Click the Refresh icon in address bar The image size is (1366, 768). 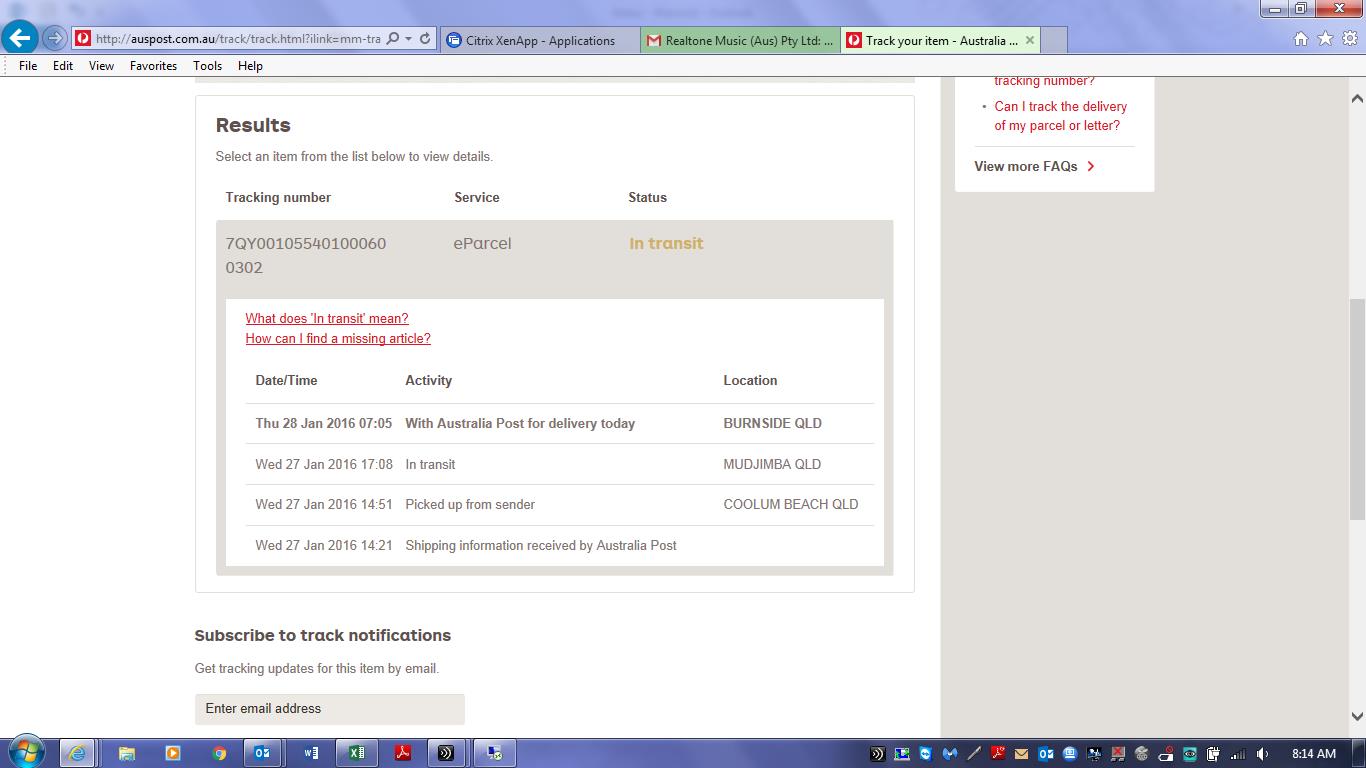[425, 39]
